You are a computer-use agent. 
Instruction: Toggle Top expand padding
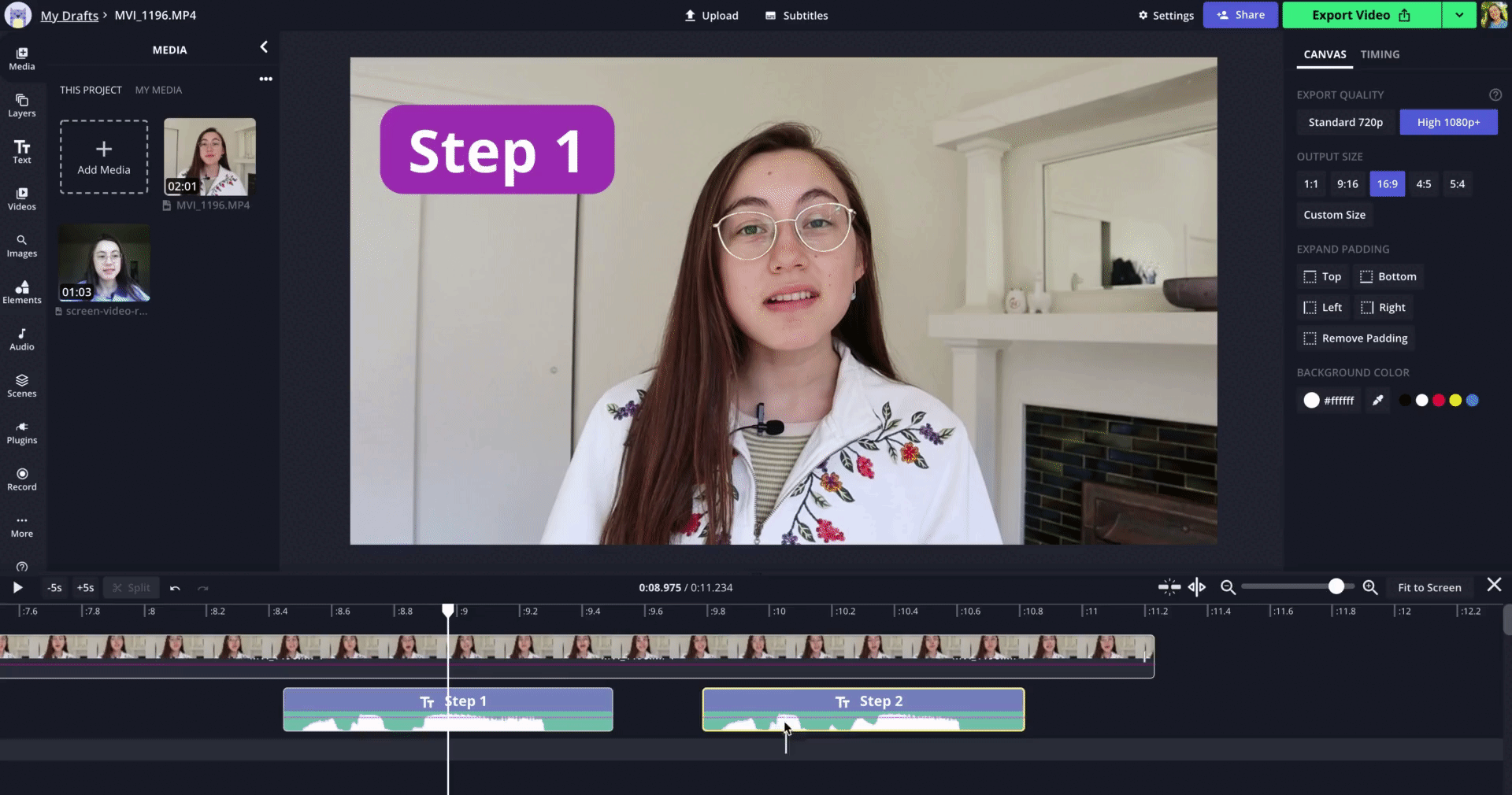pos(1322,277)
